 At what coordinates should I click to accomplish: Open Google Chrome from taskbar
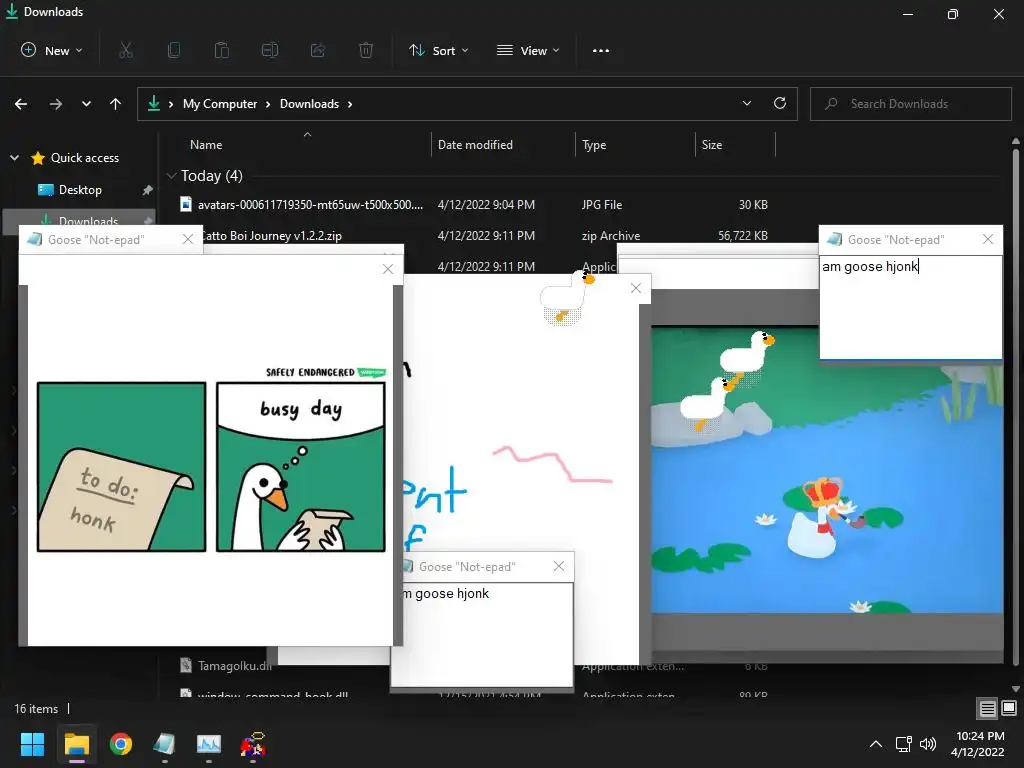click(x=121, y=744)
